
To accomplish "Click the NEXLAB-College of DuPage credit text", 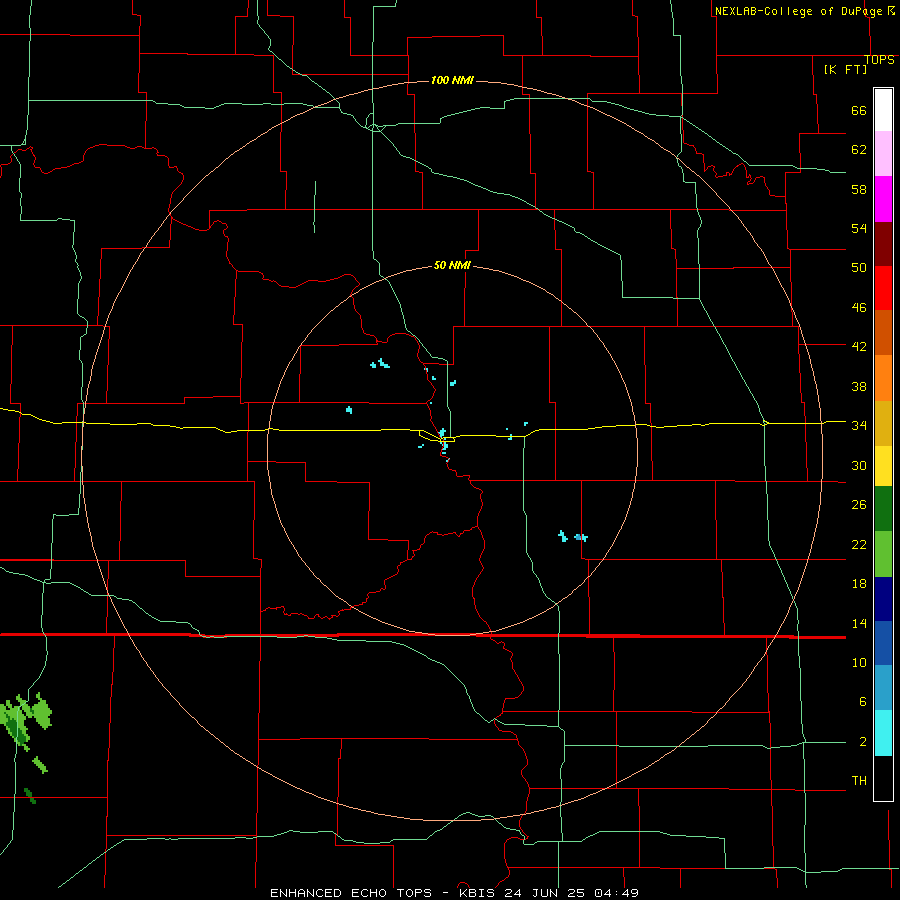I will tap(798, 11).
